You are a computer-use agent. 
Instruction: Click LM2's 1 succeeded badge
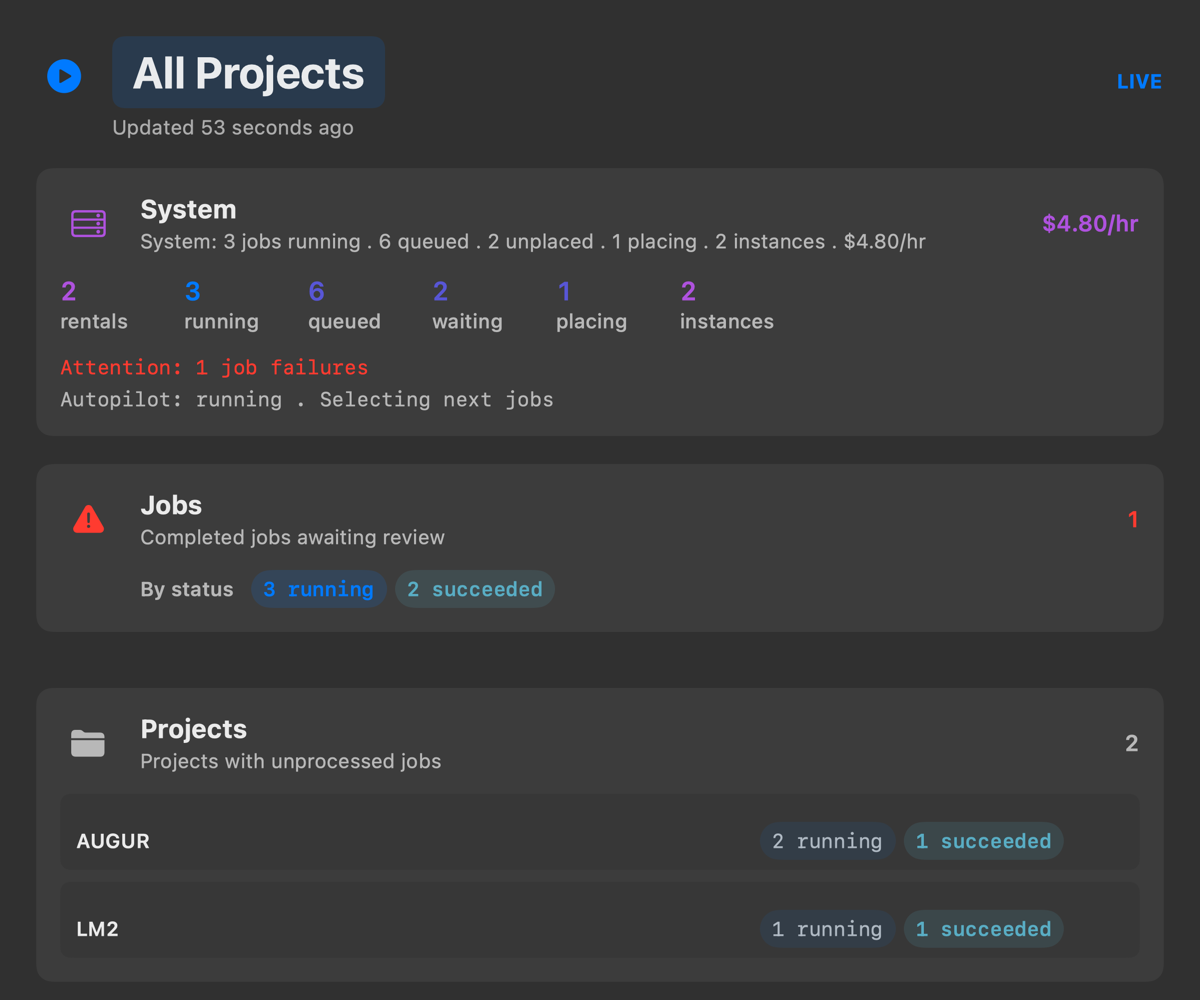[x=983, y=929]
